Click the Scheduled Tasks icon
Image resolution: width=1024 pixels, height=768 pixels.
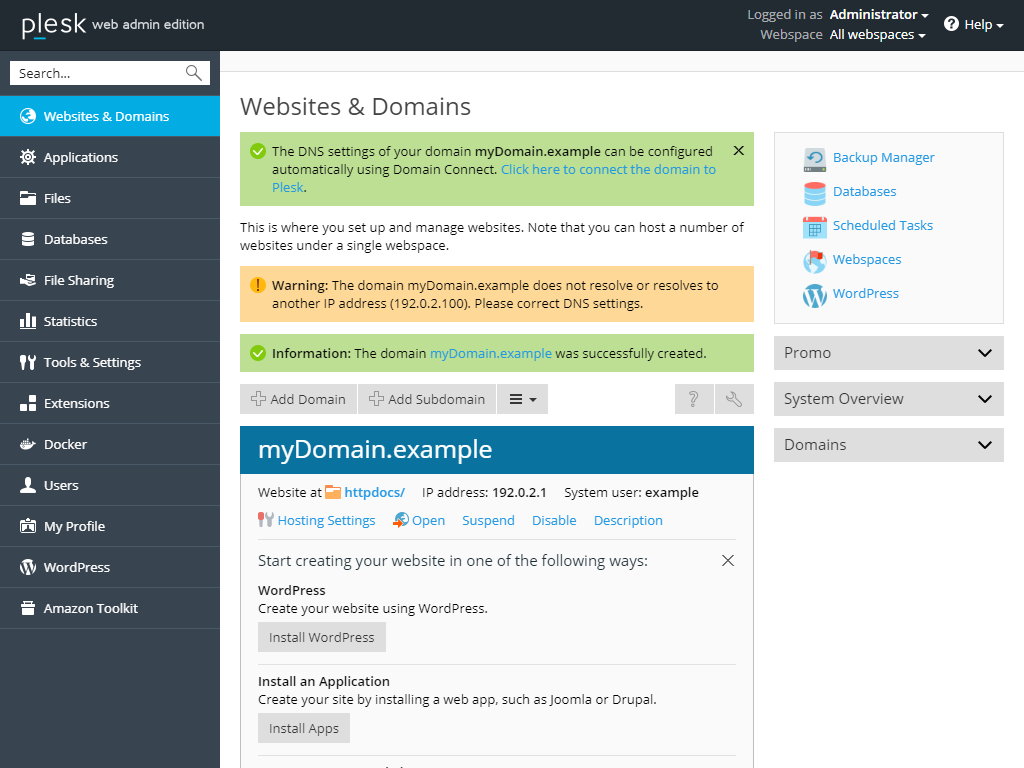(x=814, y=225)
